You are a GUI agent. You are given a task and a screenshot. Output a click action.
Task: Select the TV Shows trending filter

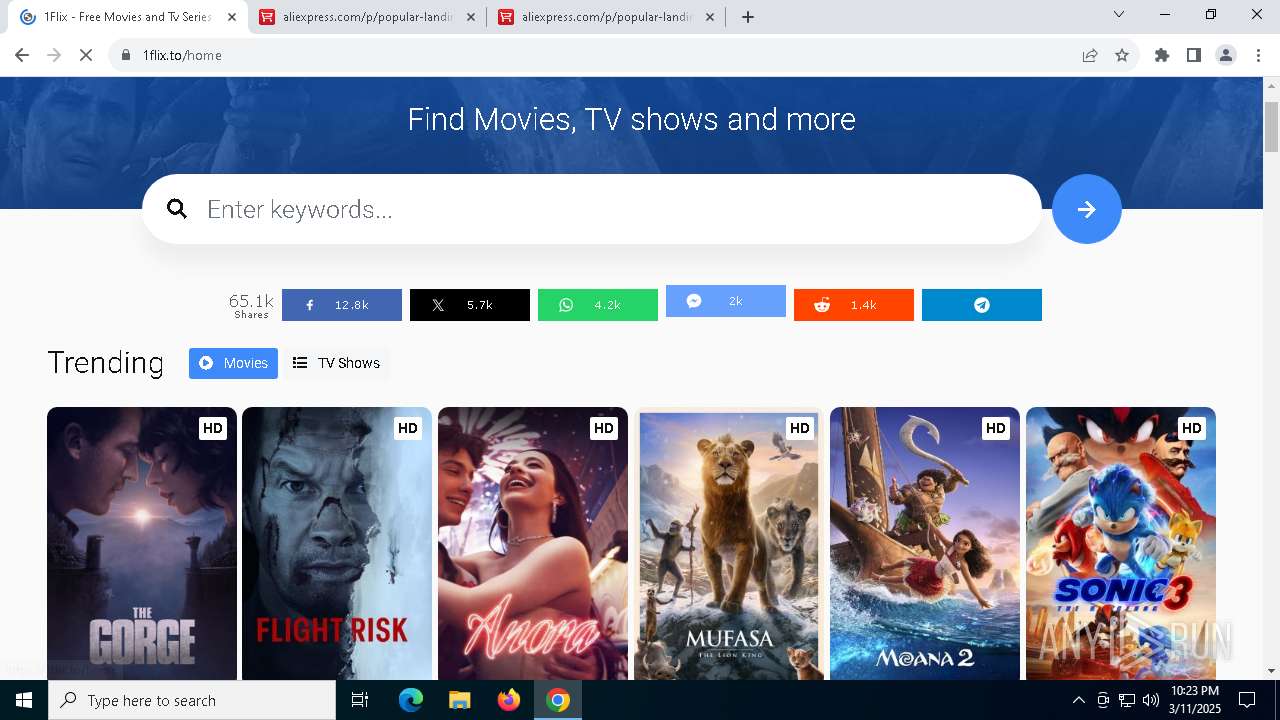pyautogui.click(x=336, y=363)
